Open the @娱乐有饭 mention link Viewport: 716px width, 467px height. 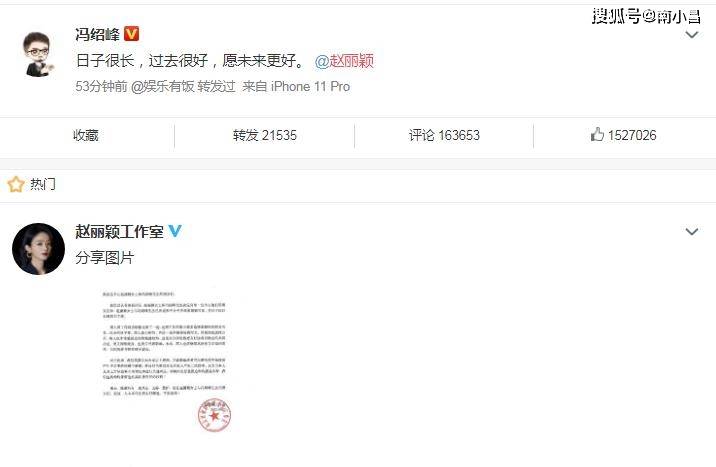pyautogui.click(x=163, y=86)
